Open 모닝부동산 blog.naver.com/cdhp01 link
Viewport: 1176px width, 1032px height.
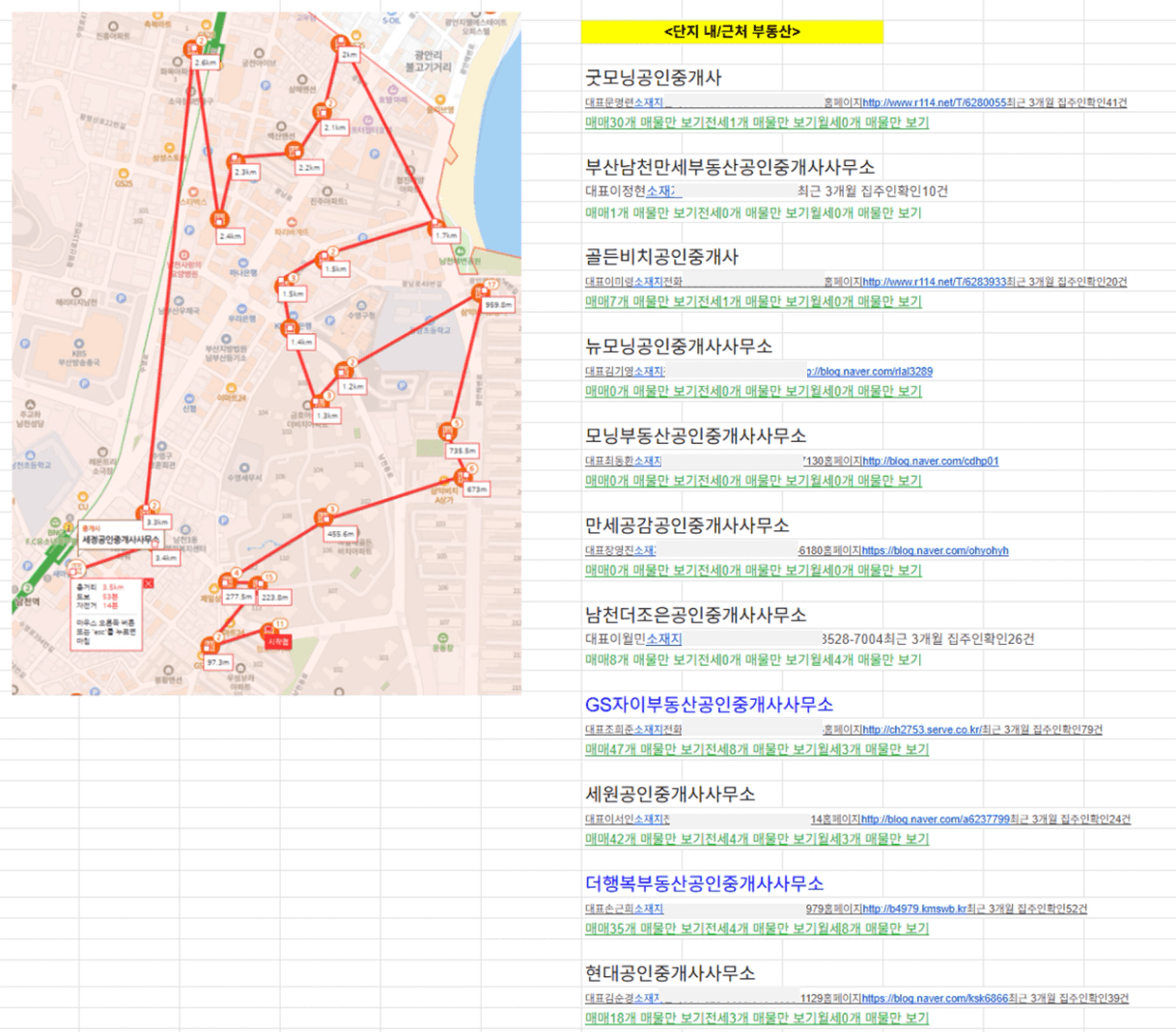(931, 461)
